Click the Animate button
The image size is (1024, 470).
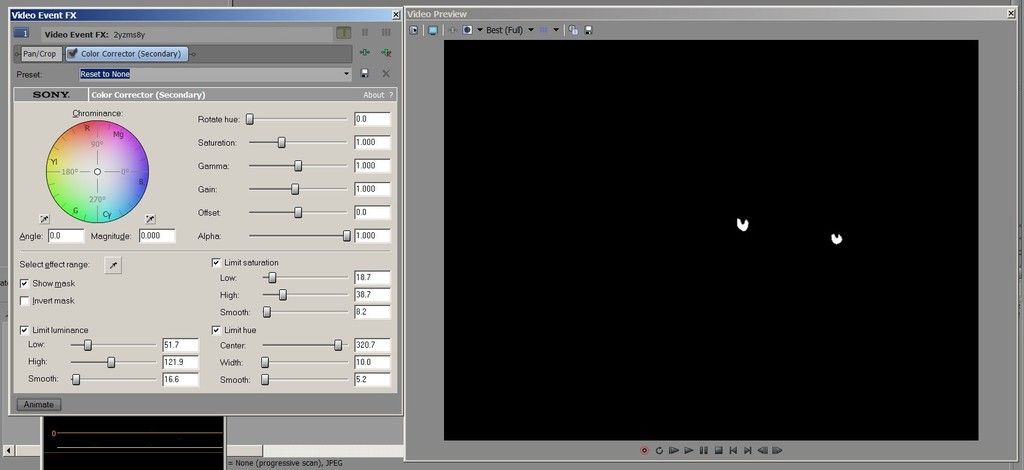pos(38,405)
